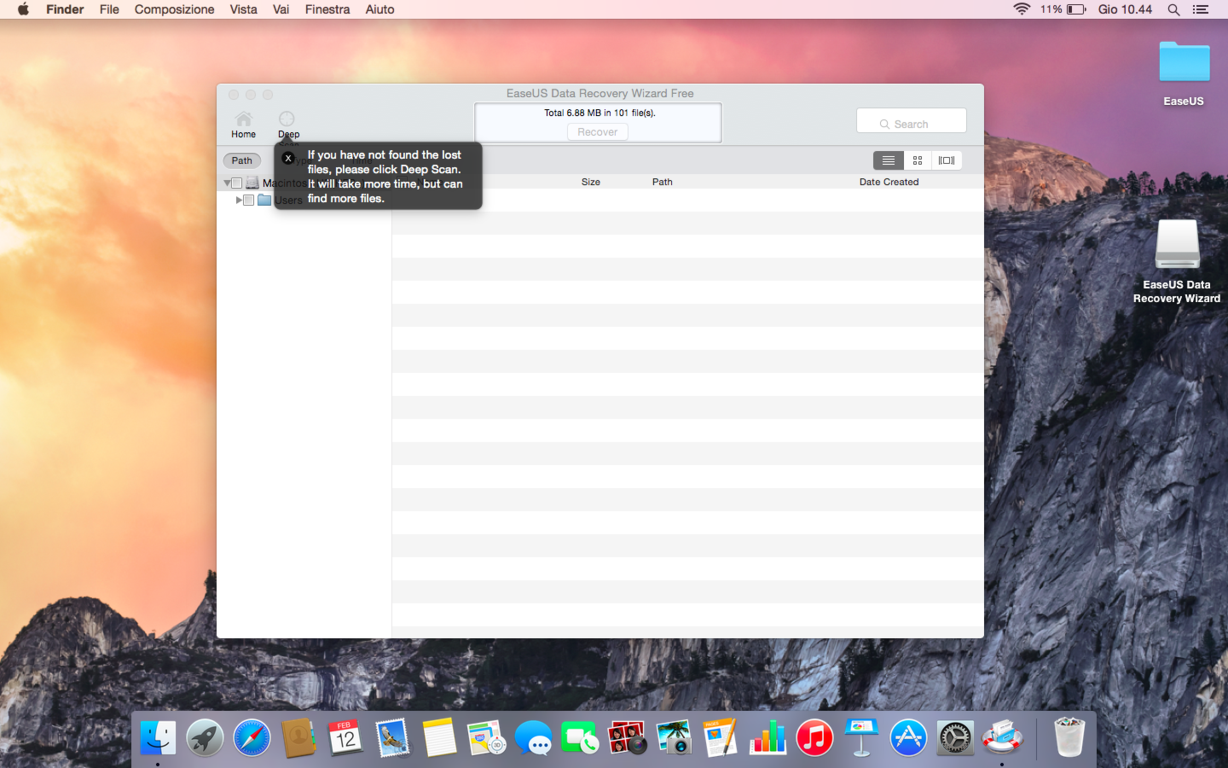Open the Vai menu
The height and width of the screenshot is (768, 1228).
[281, 9]
